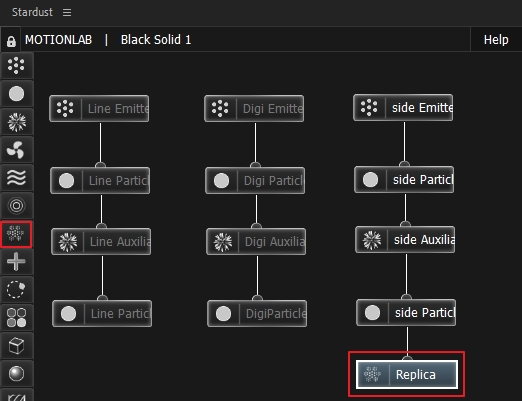Select the four-circles Material icon in the sidebar
The height and width of the screenshot is (401, 522).
coord(16,318)
